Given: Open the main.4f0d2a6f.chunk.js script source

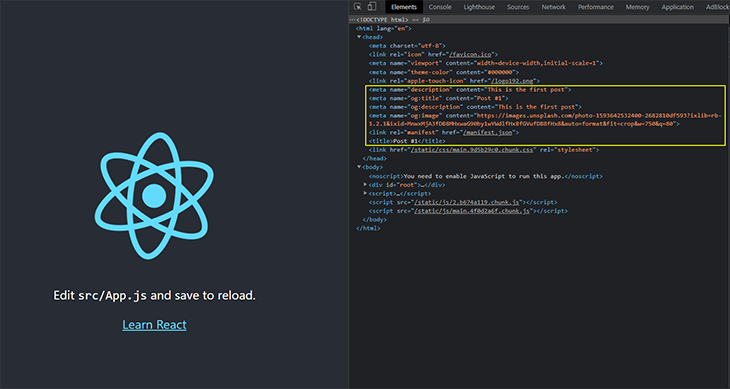Looking at the screenshot, I should click(472, 211).
